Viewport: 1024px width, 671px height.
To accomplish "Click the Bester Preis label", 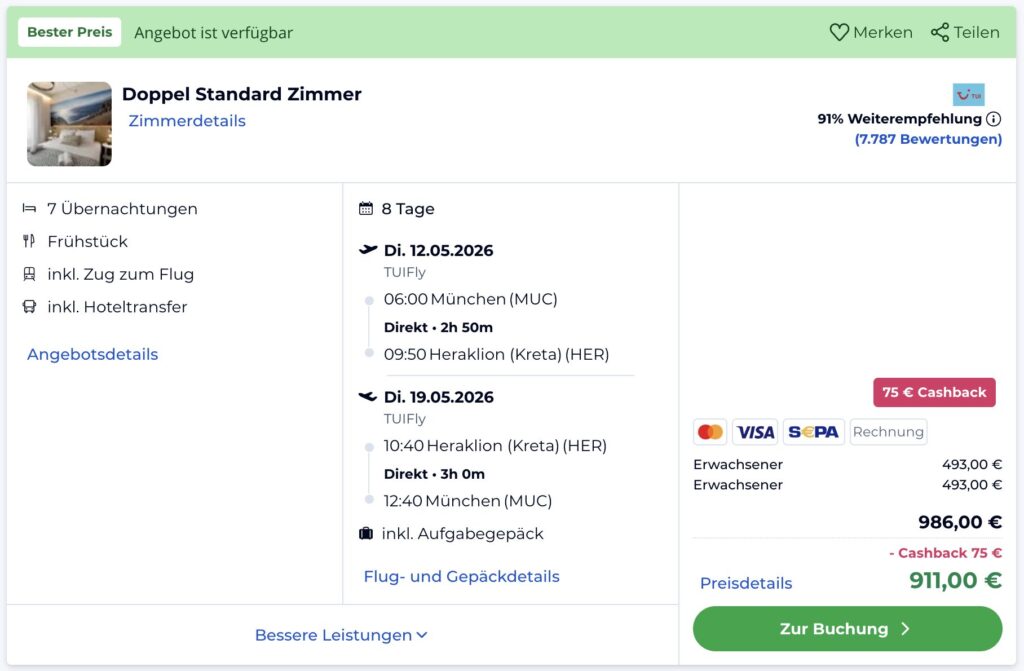I will tap(69, 32).
